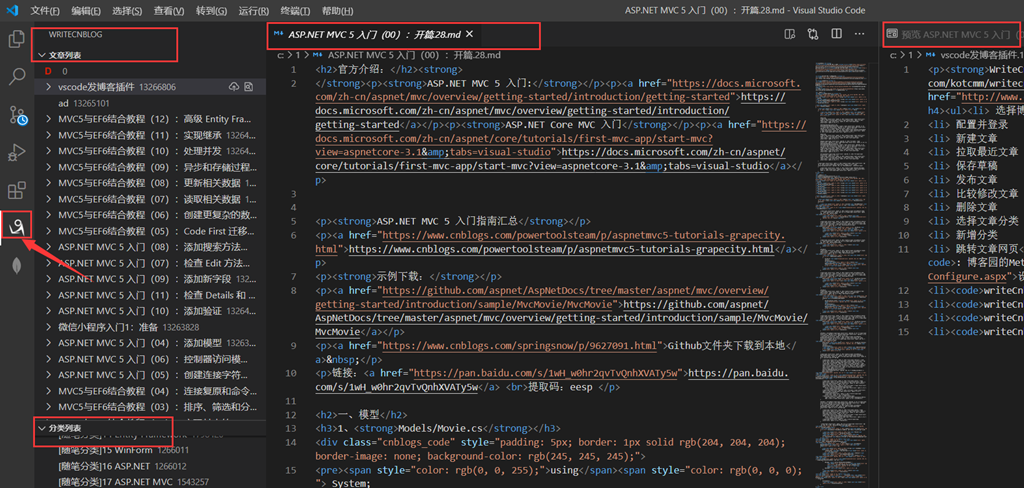Expand MVC5与EF6结合教程 (10) 处理并发 chevron
1024x488 pixels.
pos(48,151)
